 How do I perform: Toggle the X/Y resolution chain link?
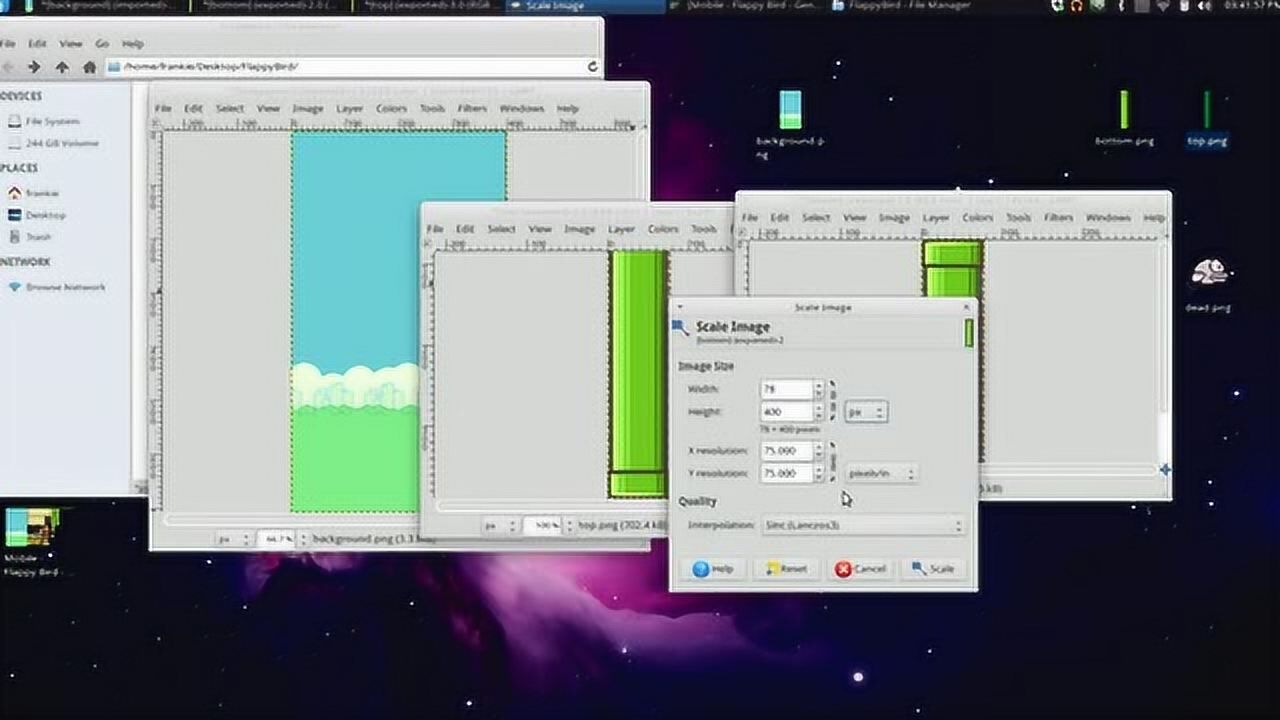pyautogui.click(x=833, y=461)
